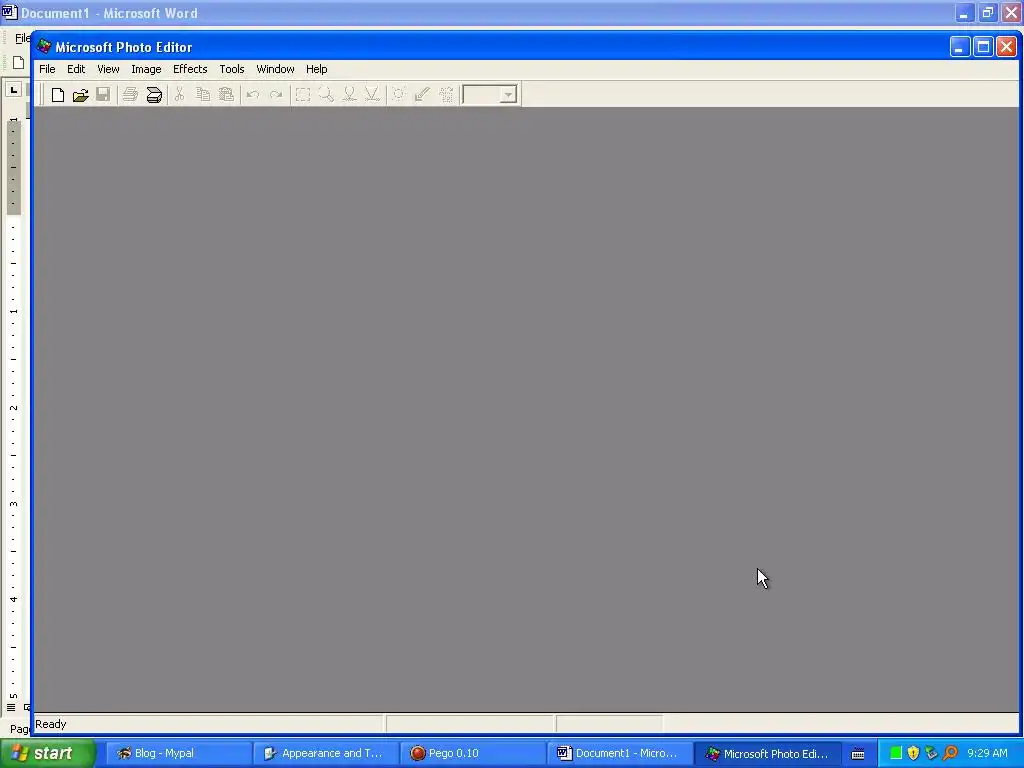Click the orange magnifier tray icon
The height and width of the screenshot is (768, 1024).
pos(950,754)
